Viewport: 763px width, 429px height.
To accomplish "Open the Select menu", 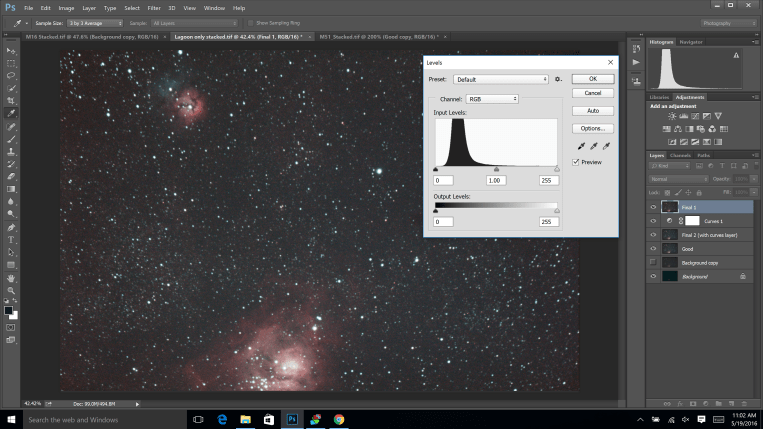I will pos(132,8).
